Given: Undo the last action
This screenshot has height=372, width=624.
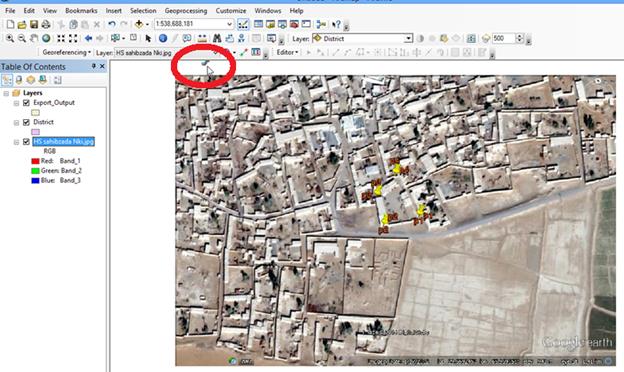Looking at the screenshot, I should click(112, 25).
